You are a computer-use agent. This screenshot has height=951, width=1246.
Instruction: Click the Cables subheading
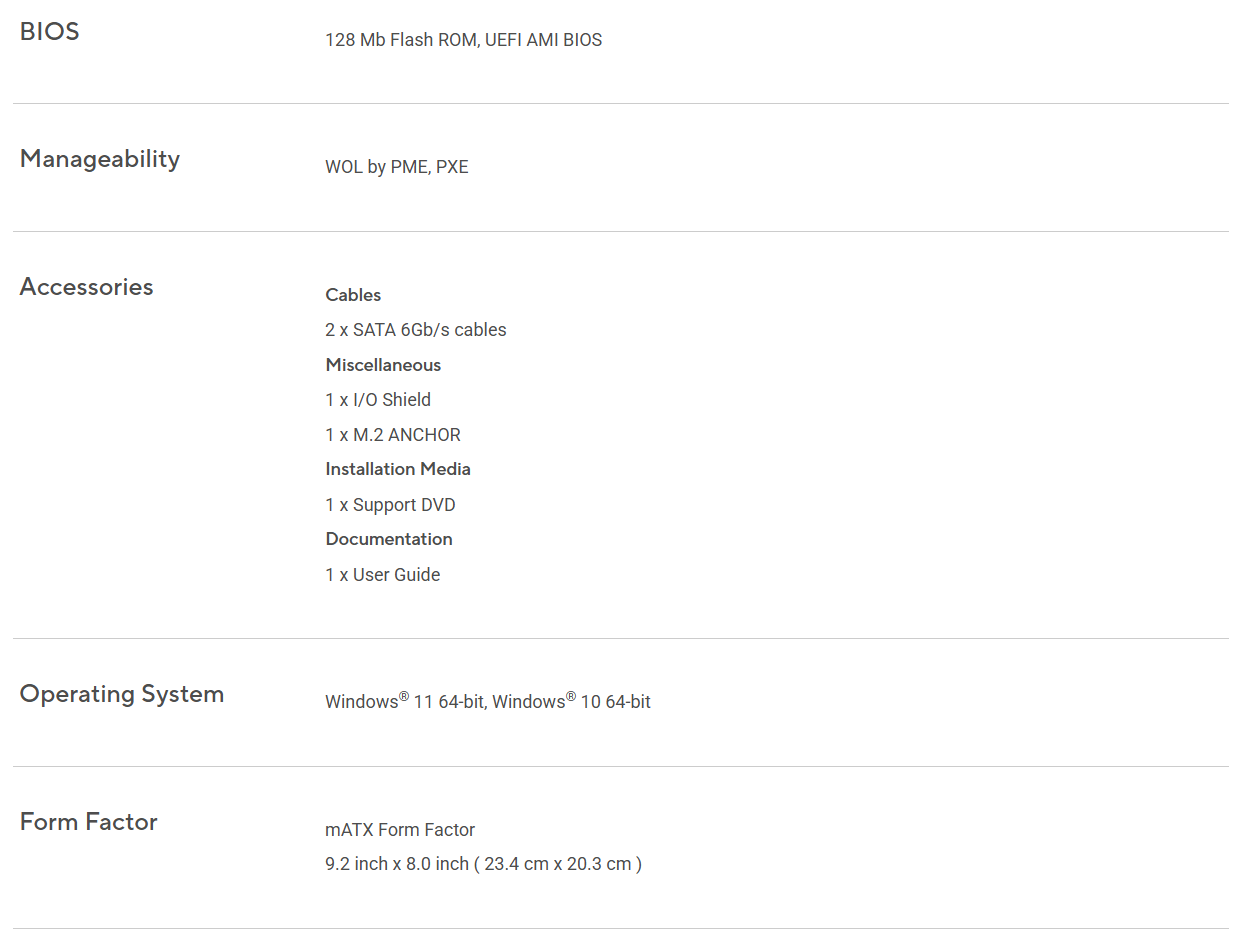tap(353, 295)
